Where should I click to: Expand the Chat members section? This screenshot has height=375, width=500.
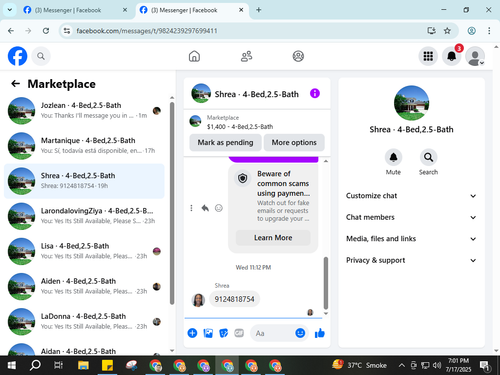click(x=411, y=217)
